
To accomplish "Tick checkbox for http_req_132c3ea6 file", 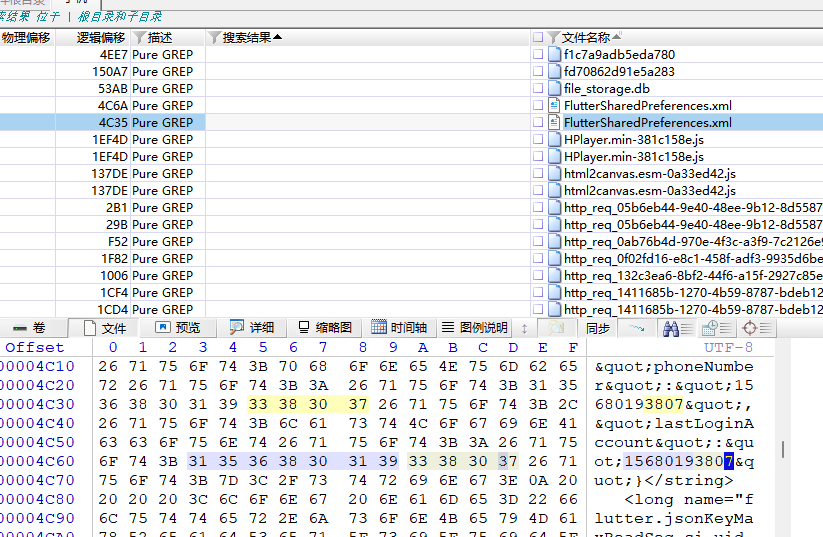I will coord(538,275).
